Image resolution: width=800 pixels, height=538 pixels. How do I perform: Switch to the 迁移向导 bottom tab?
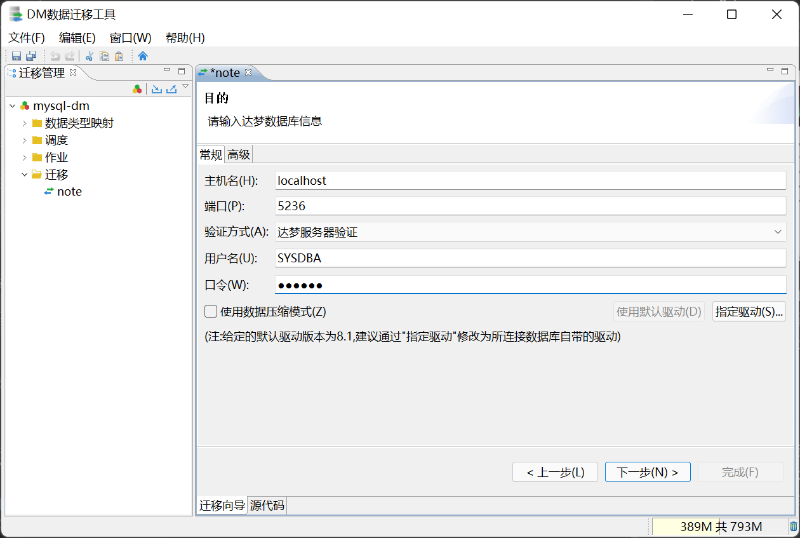pyautogui.click(x=222, y=505)
